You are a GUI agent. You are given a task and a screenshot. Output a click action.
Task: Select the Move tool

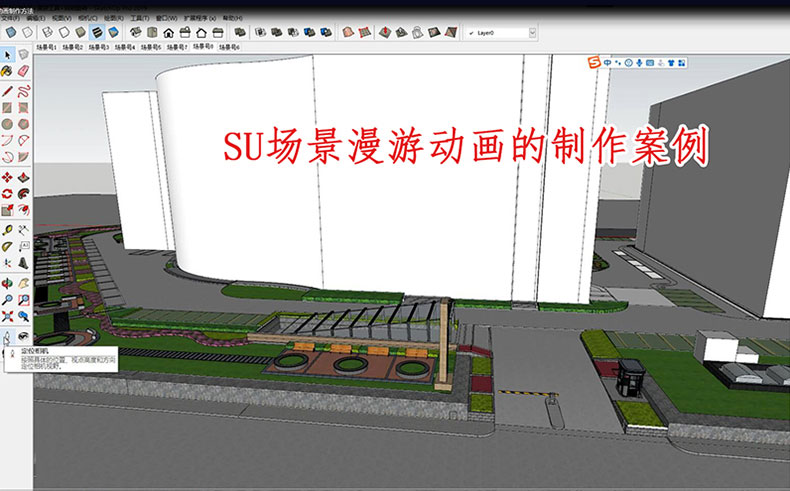click(8, 177)
